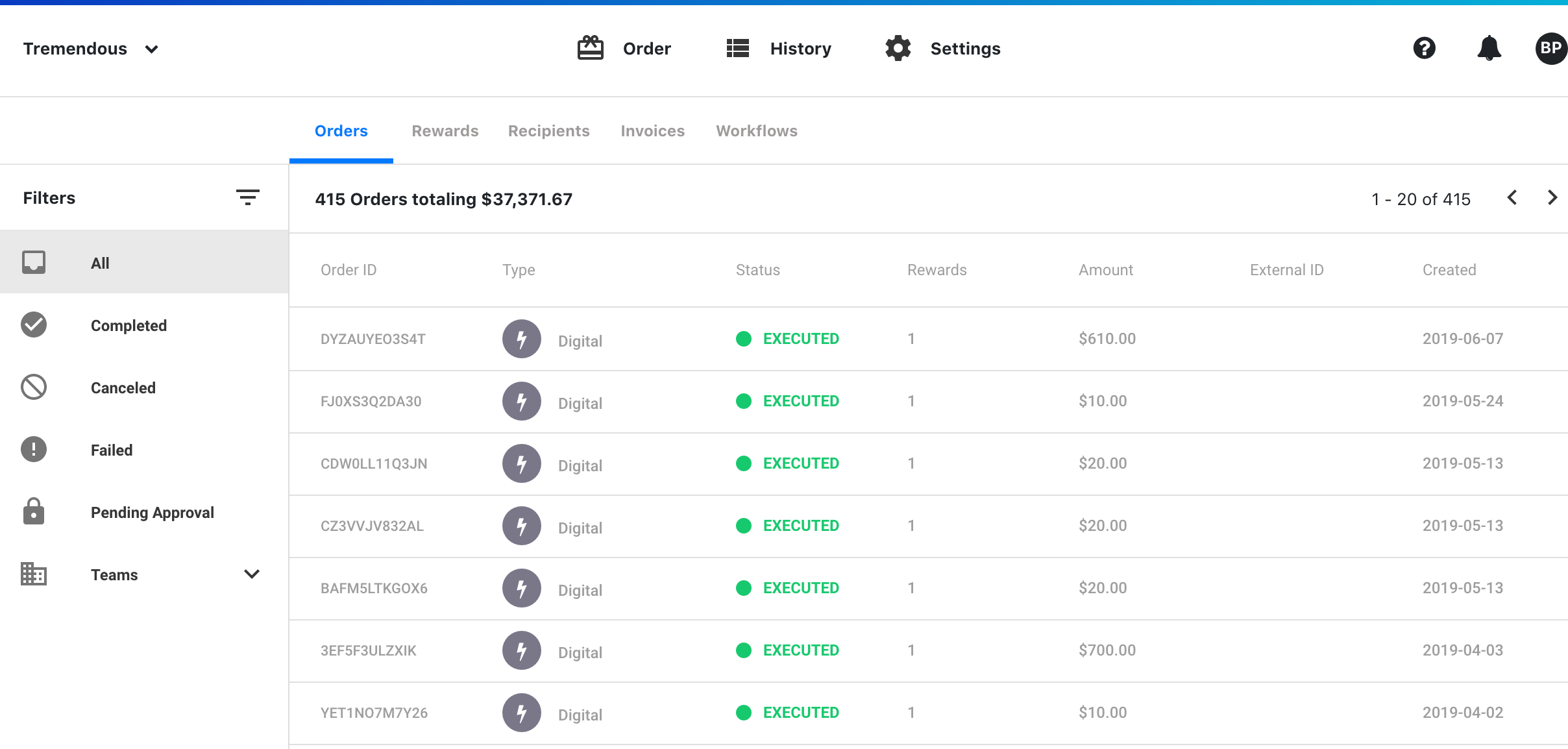This screenshot has width=1568, height=749.
Task: Open order 3EF5F3ULZXIK
Action: click(x=369, y=650)
